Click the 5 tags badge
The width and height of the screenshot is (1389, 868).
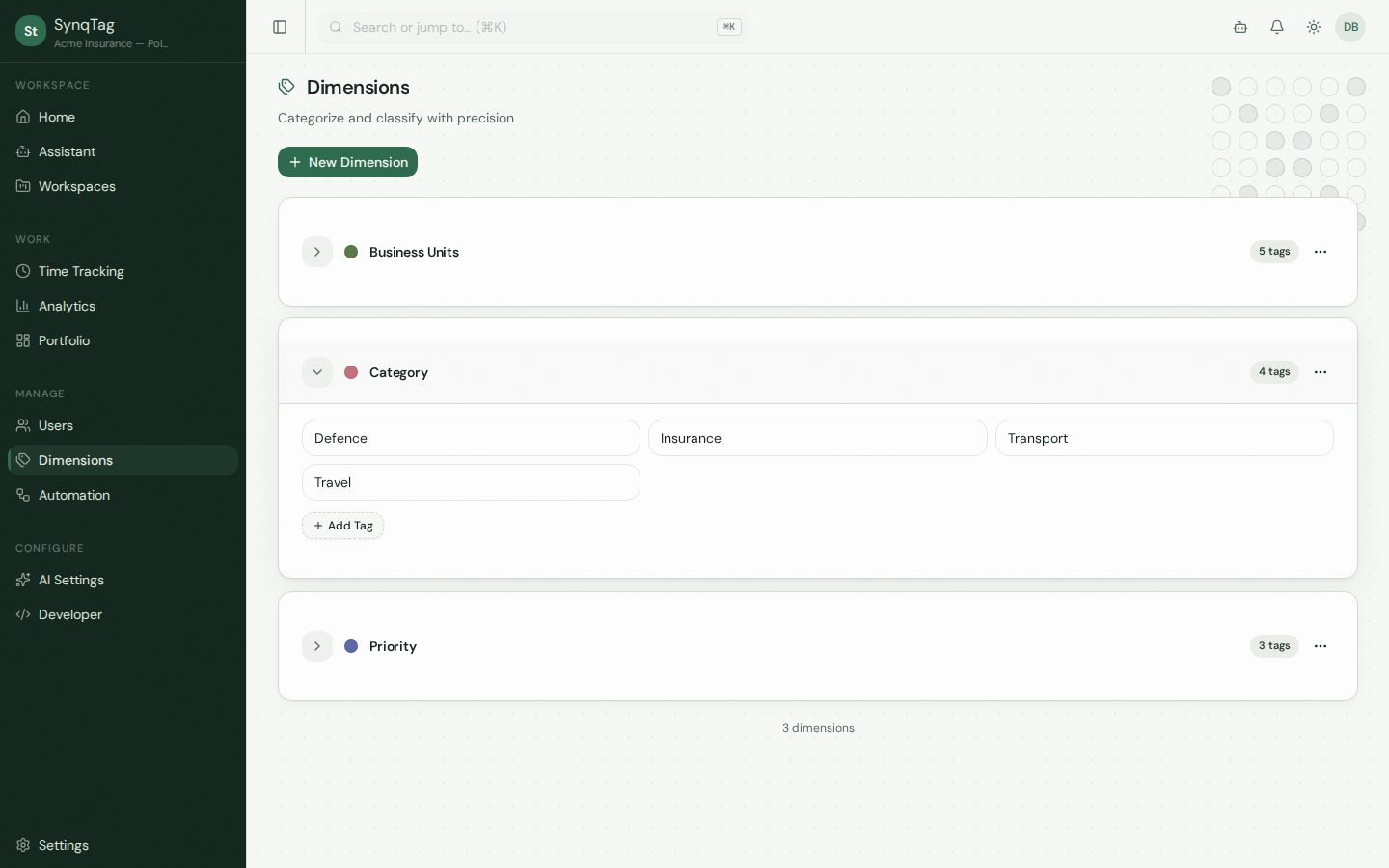click(x=1274, y=252)
